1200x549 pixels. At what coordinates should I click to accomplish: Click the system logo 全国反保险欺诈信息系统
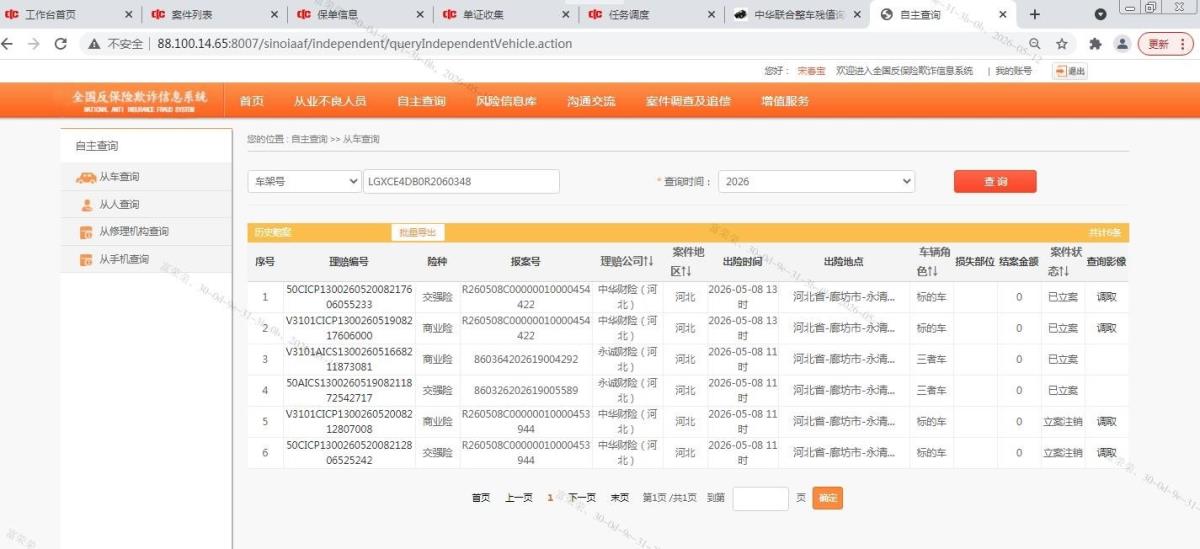[x=139, y=100]
